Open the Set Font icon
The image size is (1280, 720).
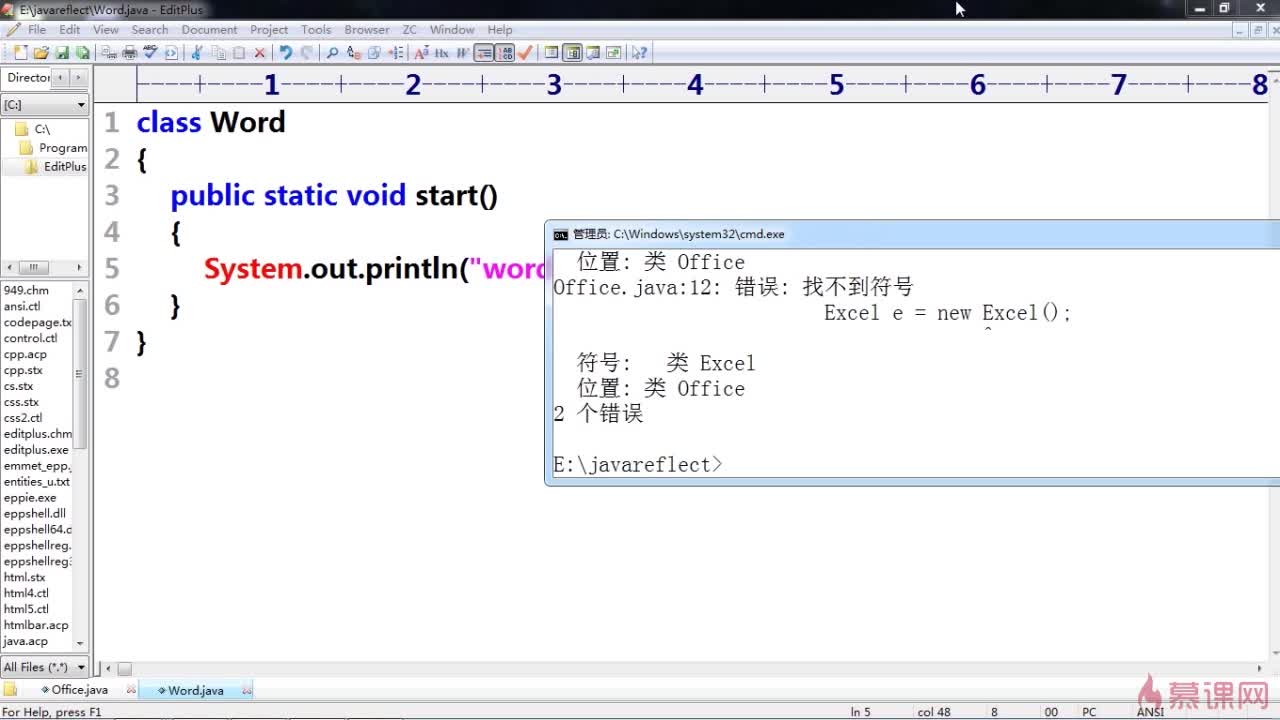click(422, 52)
